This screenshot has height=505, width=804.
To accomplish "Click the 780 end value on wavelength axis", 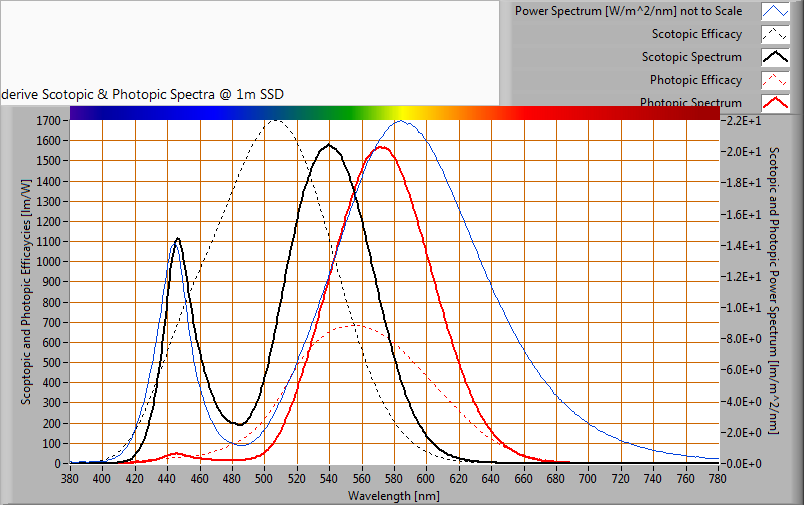I will click(x=718, y=479).
